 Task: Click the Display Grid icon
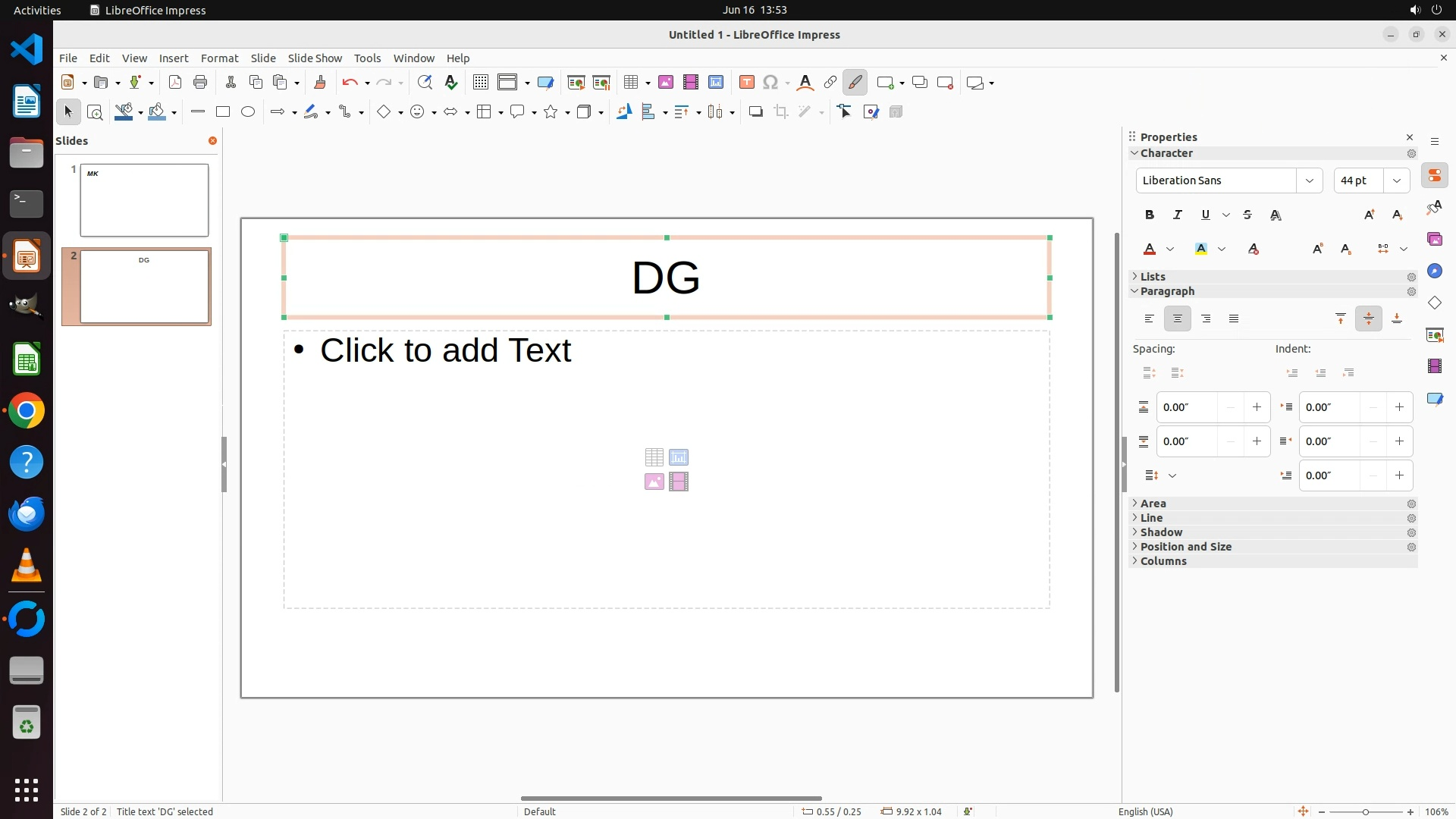[x=481, y=83]
